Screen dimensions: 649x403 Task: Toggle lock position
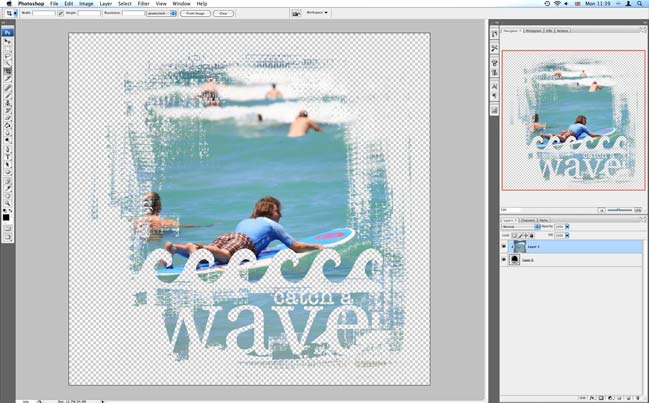526,235
